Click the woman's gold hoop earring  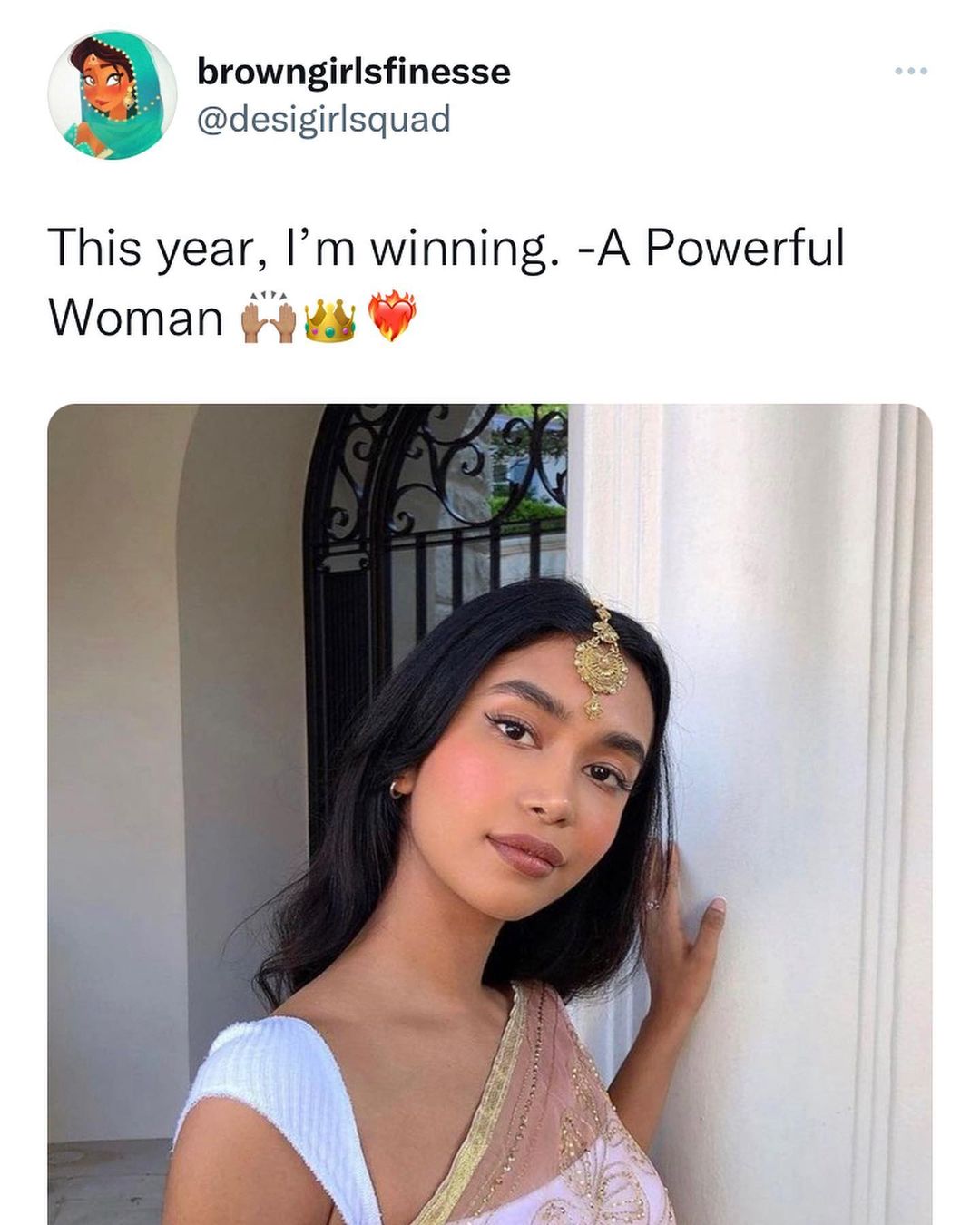click(x=397, y=788)
